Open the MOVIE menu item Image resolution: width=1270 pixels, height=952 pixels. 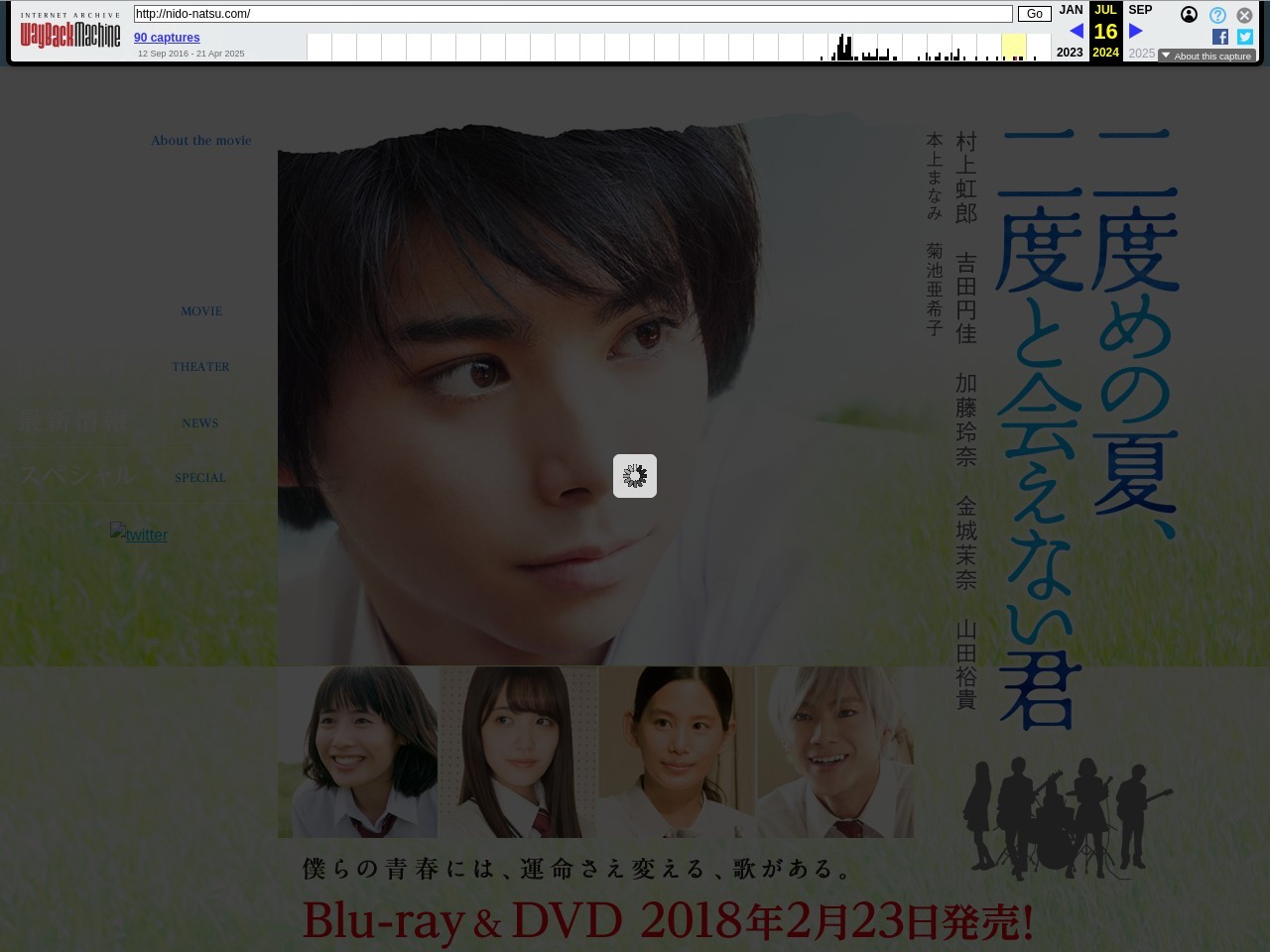201,311
